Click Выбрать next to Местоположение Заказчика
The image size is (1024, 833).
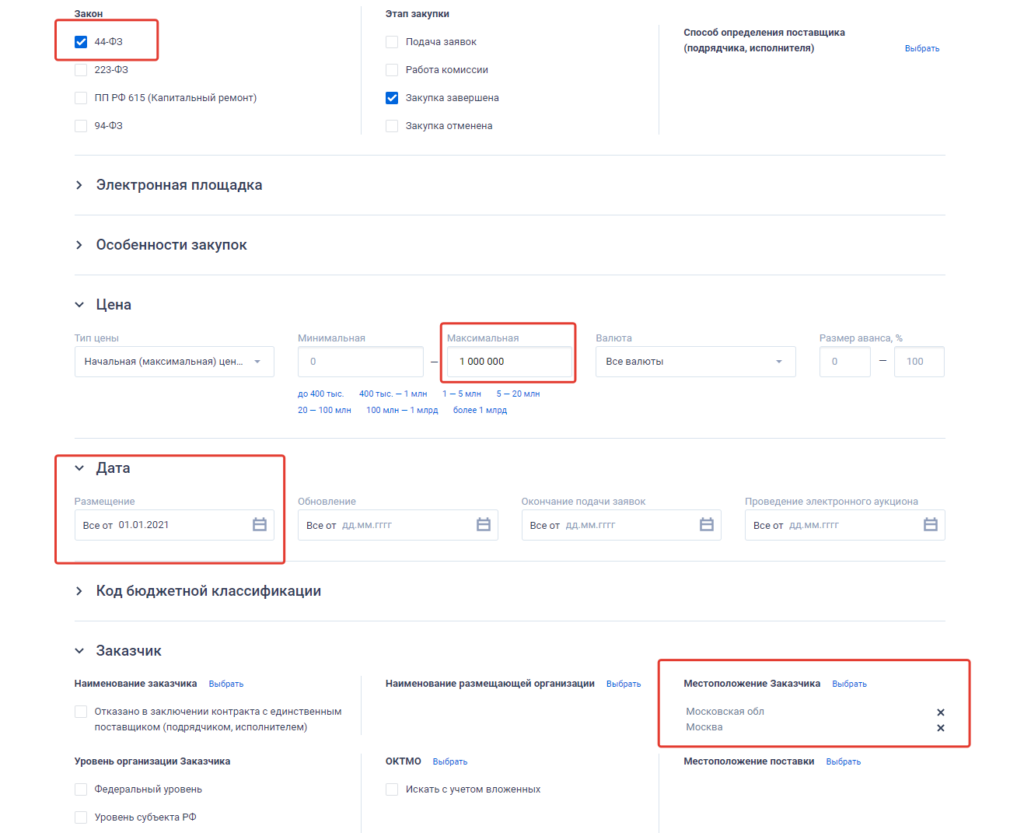(849, 684)
